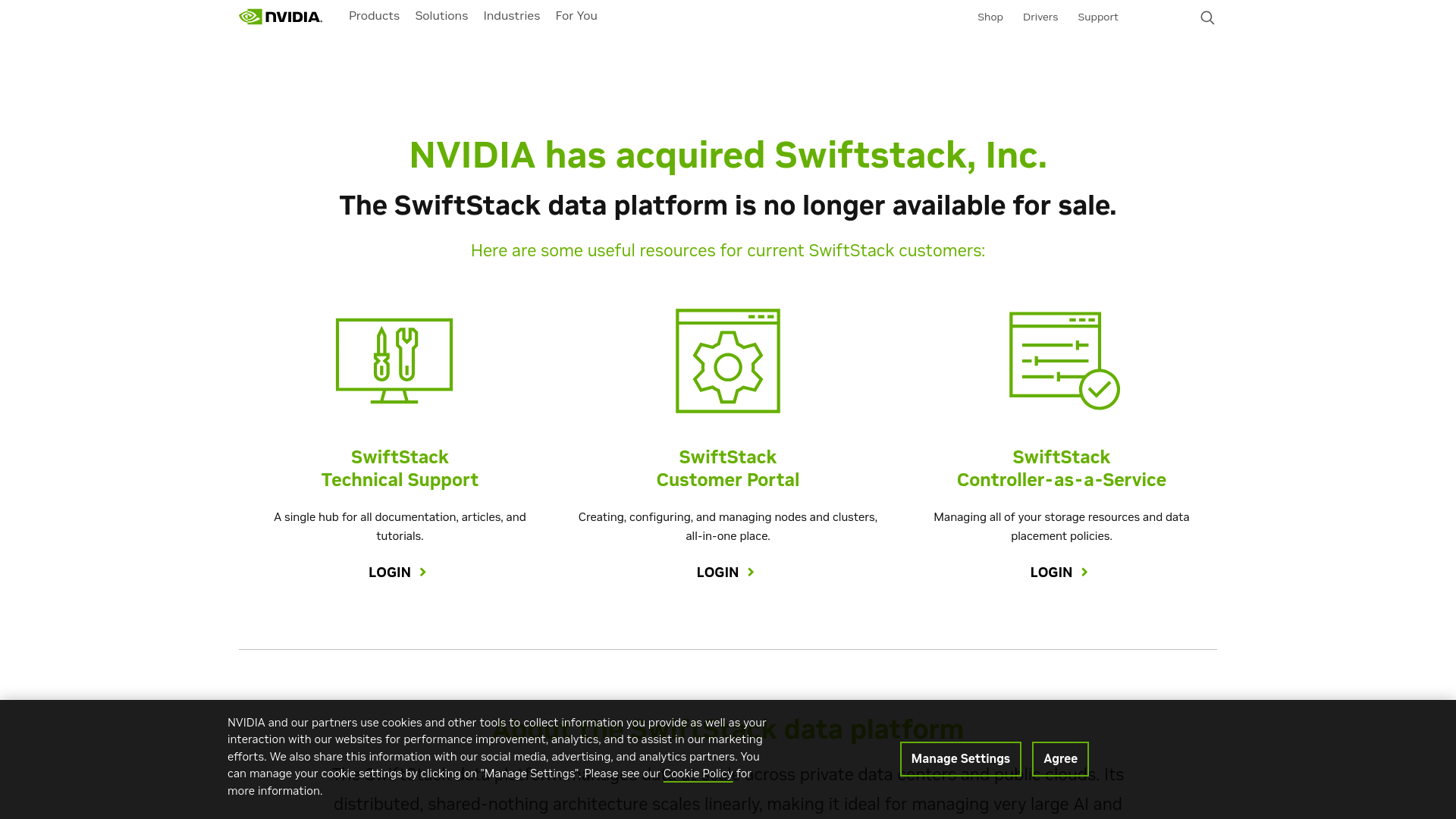1456x819 pixels.
Task: Open the search magnifier icon
Action: point(1207,17)
